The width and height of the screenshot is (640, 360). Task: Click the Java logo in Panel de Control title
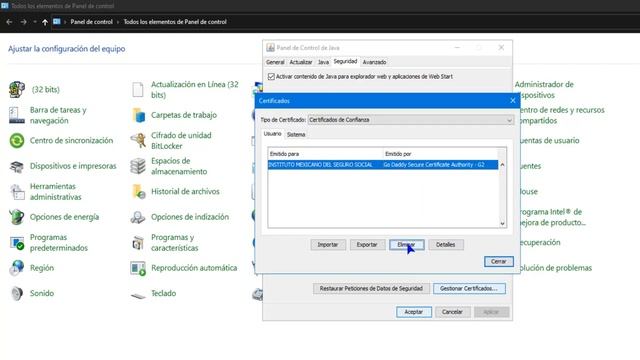270,48
